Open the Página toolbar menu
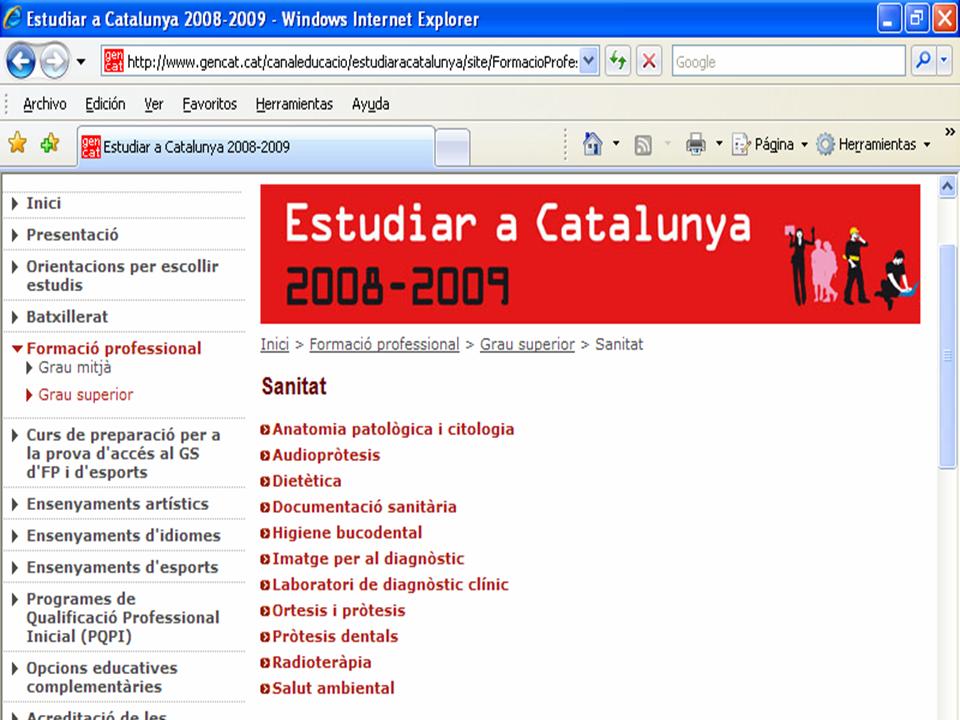 (x=770, y=144)
